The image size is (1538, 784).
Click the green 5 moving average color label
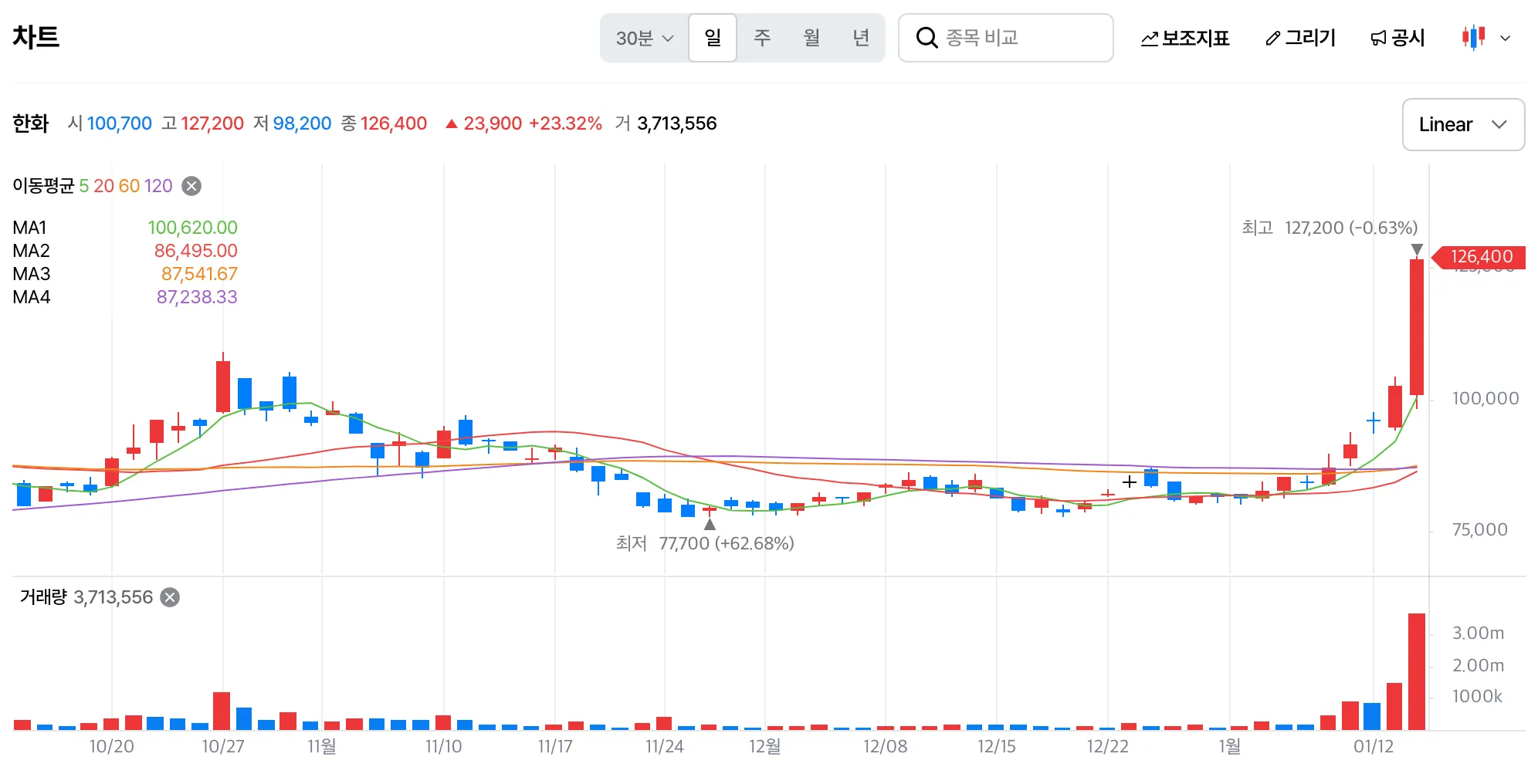pos(85,186)
